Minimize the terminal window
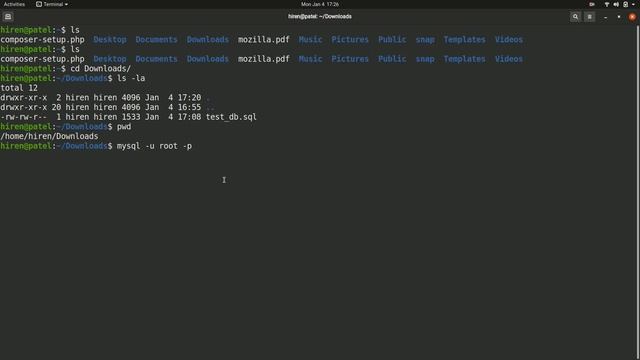The height and width of the screenshot is (360, 640). coord(605,17)
